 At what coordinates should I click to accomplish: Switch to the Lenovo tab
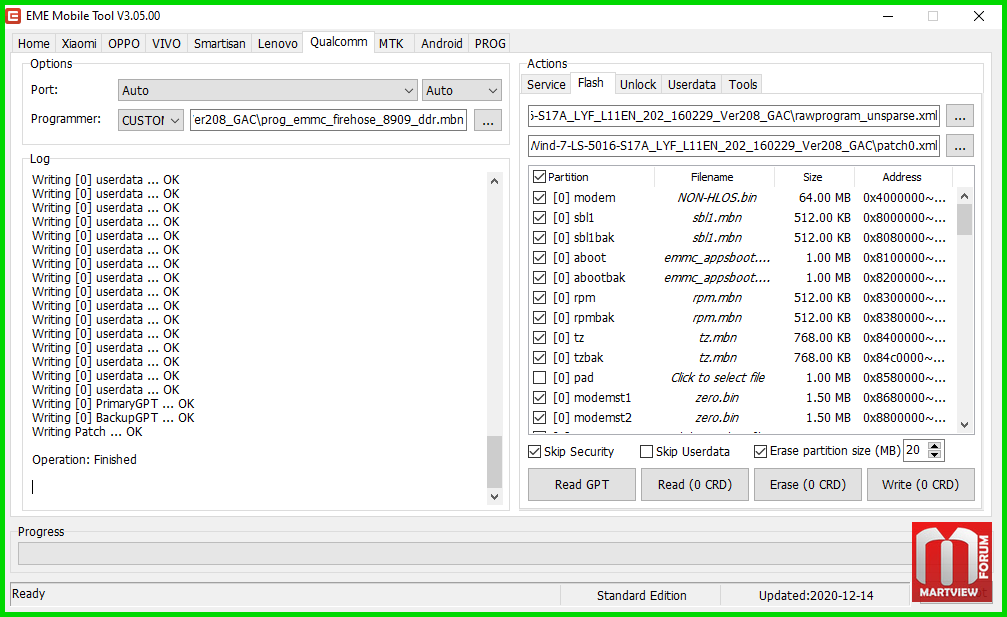pyautogui.click(x=277, y=44)
